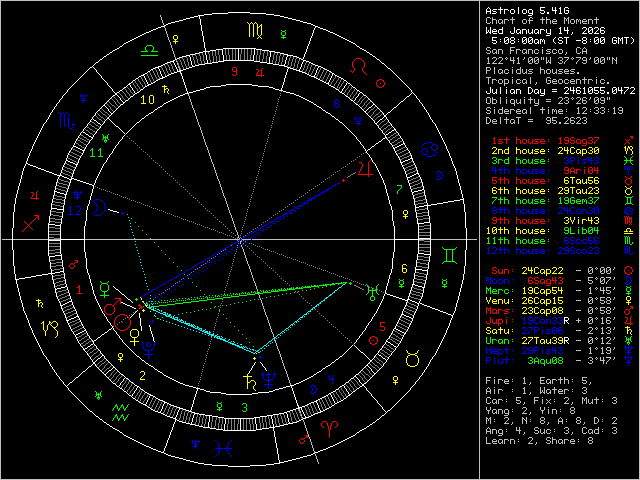Select the large red Mars glyph inside the chart
Screen dimensions: 640x480
[x=113, y=307]
